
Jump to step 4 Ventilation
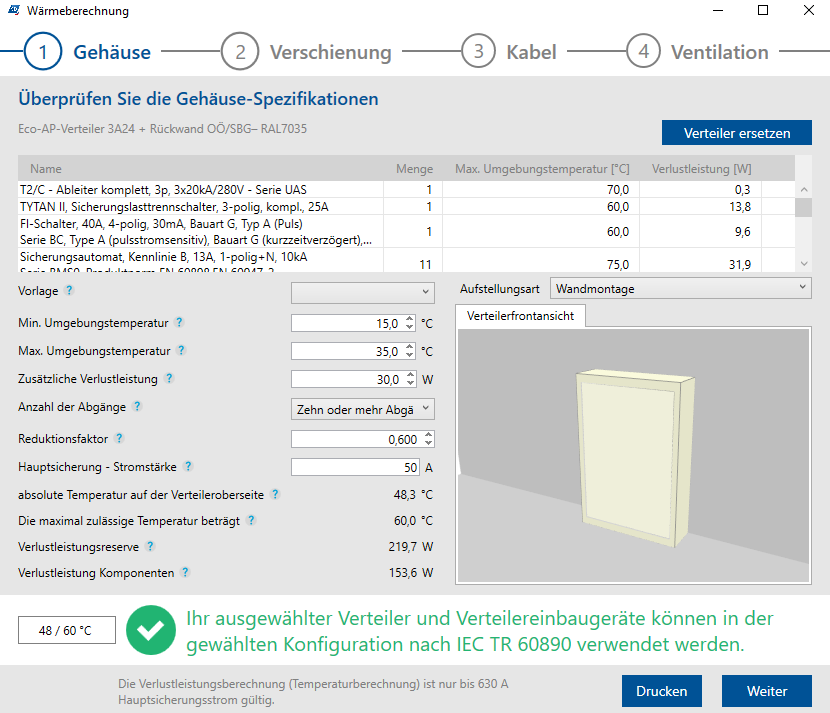(x=698, y=51)
